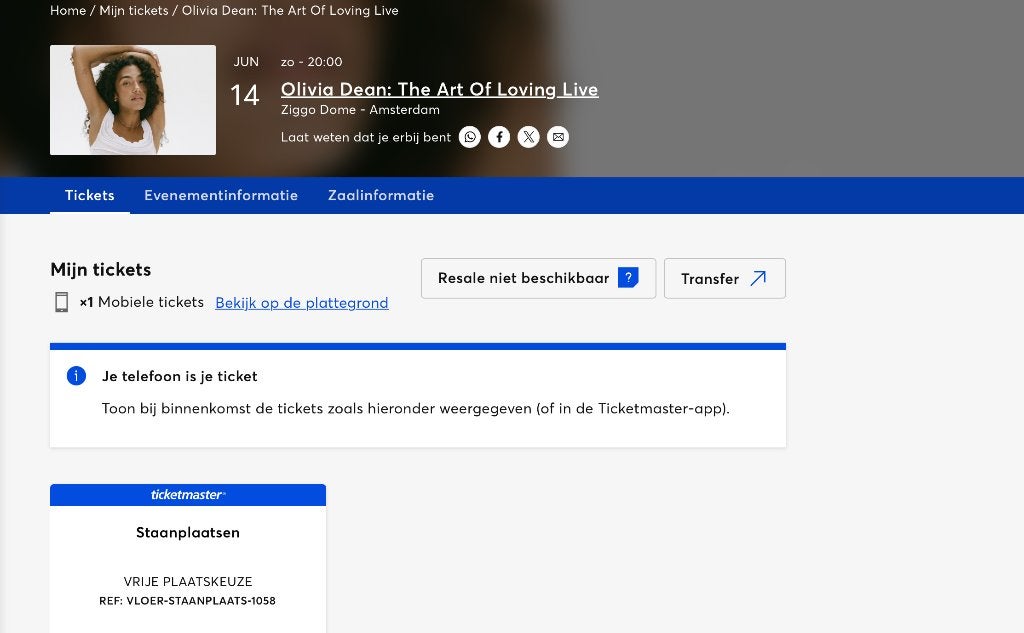Click the ticketmaster header on the ticket card
Viewport: 1024px width, 633px height.
point(187,495)
